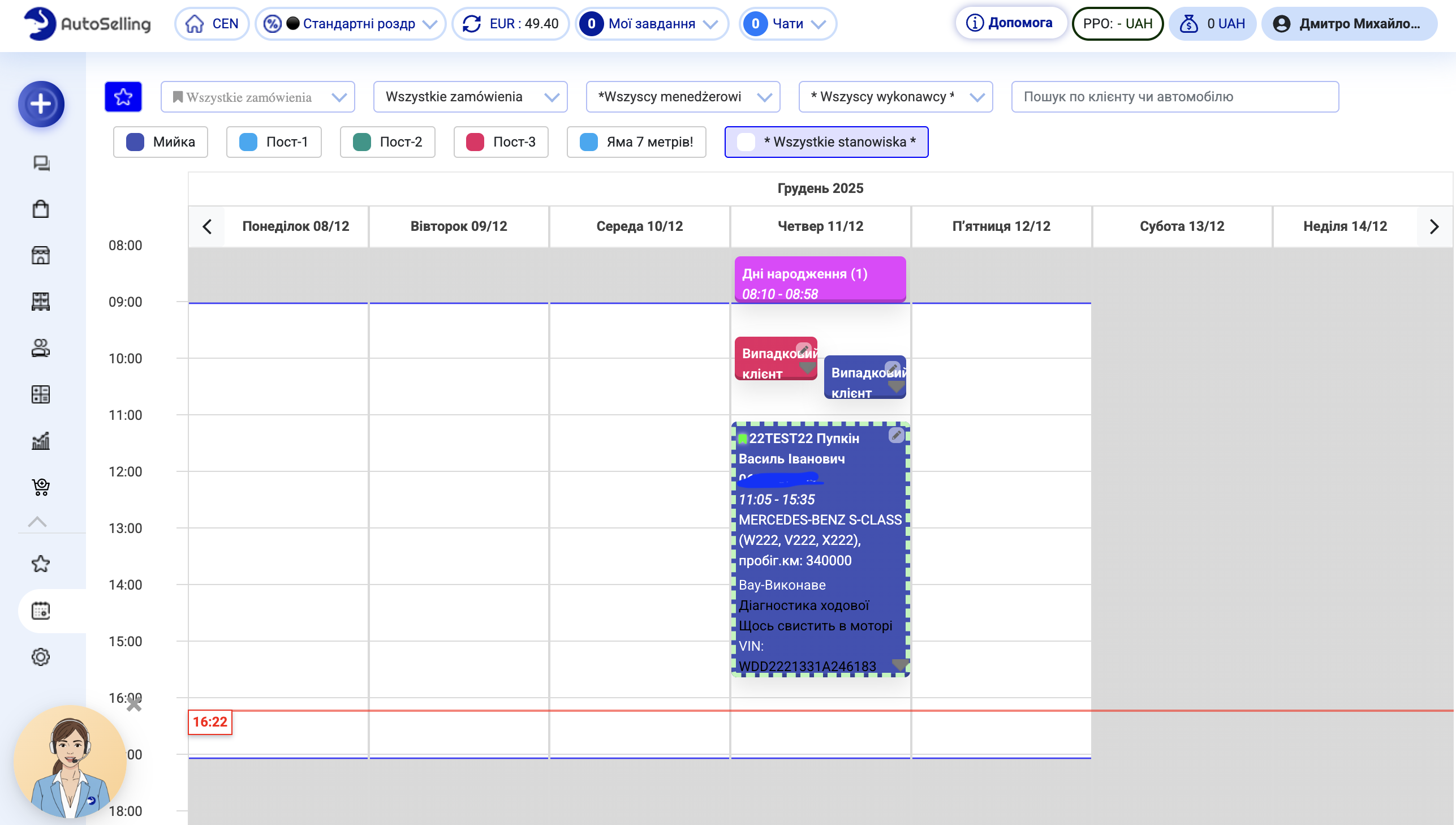Click the blue plus add button
This screenshot has height=825, width=1456.
click(x=41, y=104)
